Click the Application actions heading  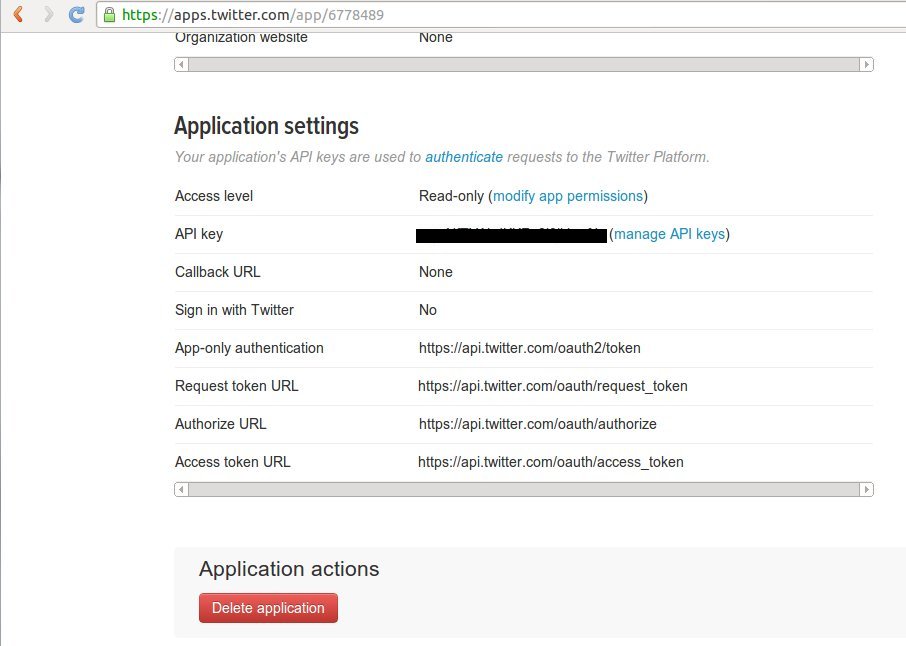[289, 569]
